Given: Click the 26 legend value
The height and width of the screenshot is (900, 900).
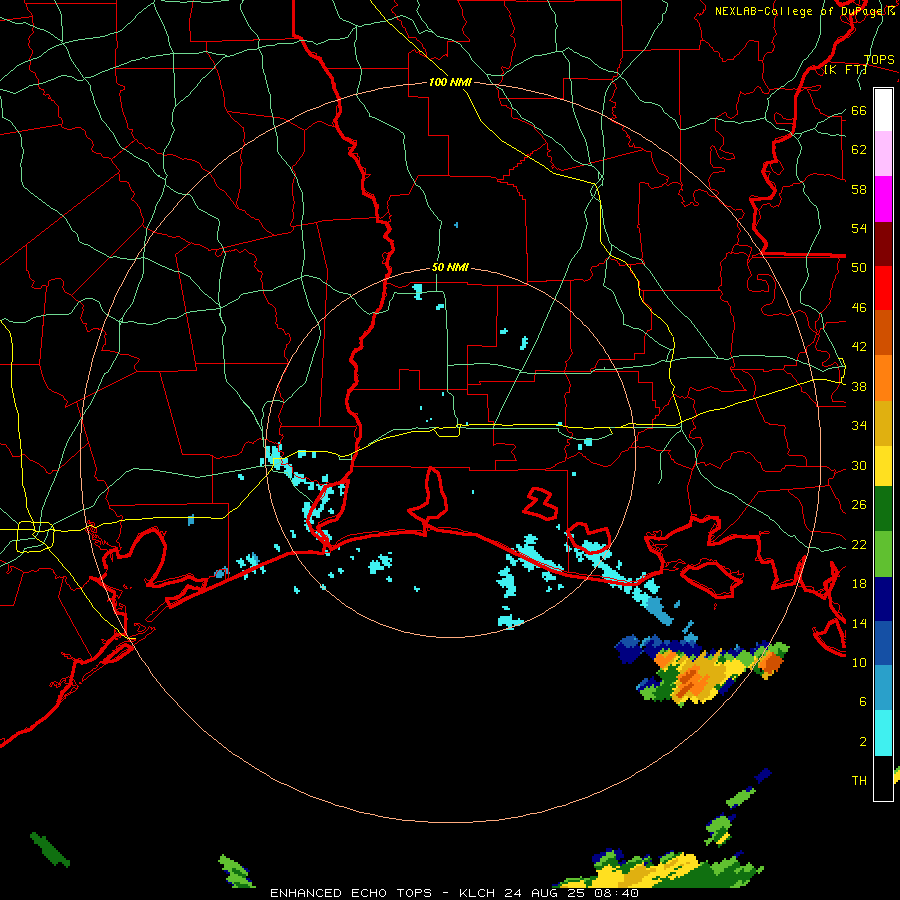Looking at the screenshot, I should (x=859, y=505).
